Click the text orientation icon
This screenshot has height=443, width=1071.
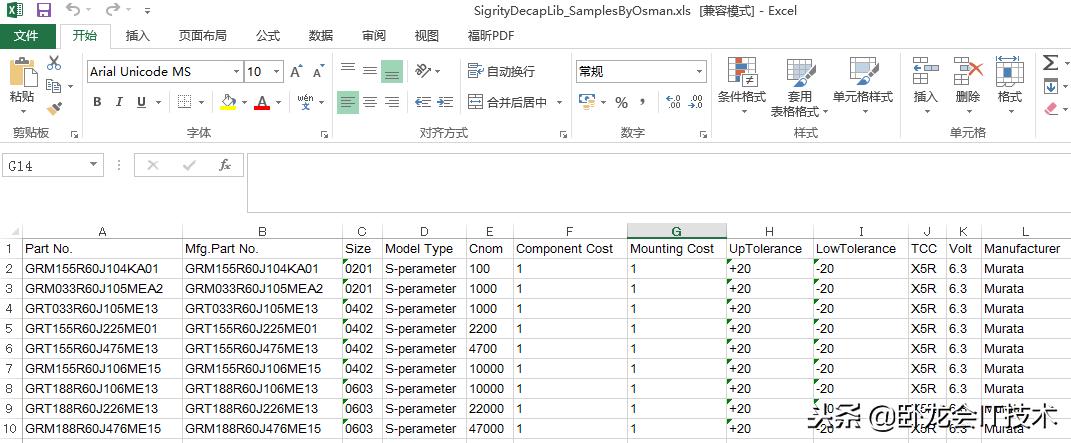[x=423, y=71]
